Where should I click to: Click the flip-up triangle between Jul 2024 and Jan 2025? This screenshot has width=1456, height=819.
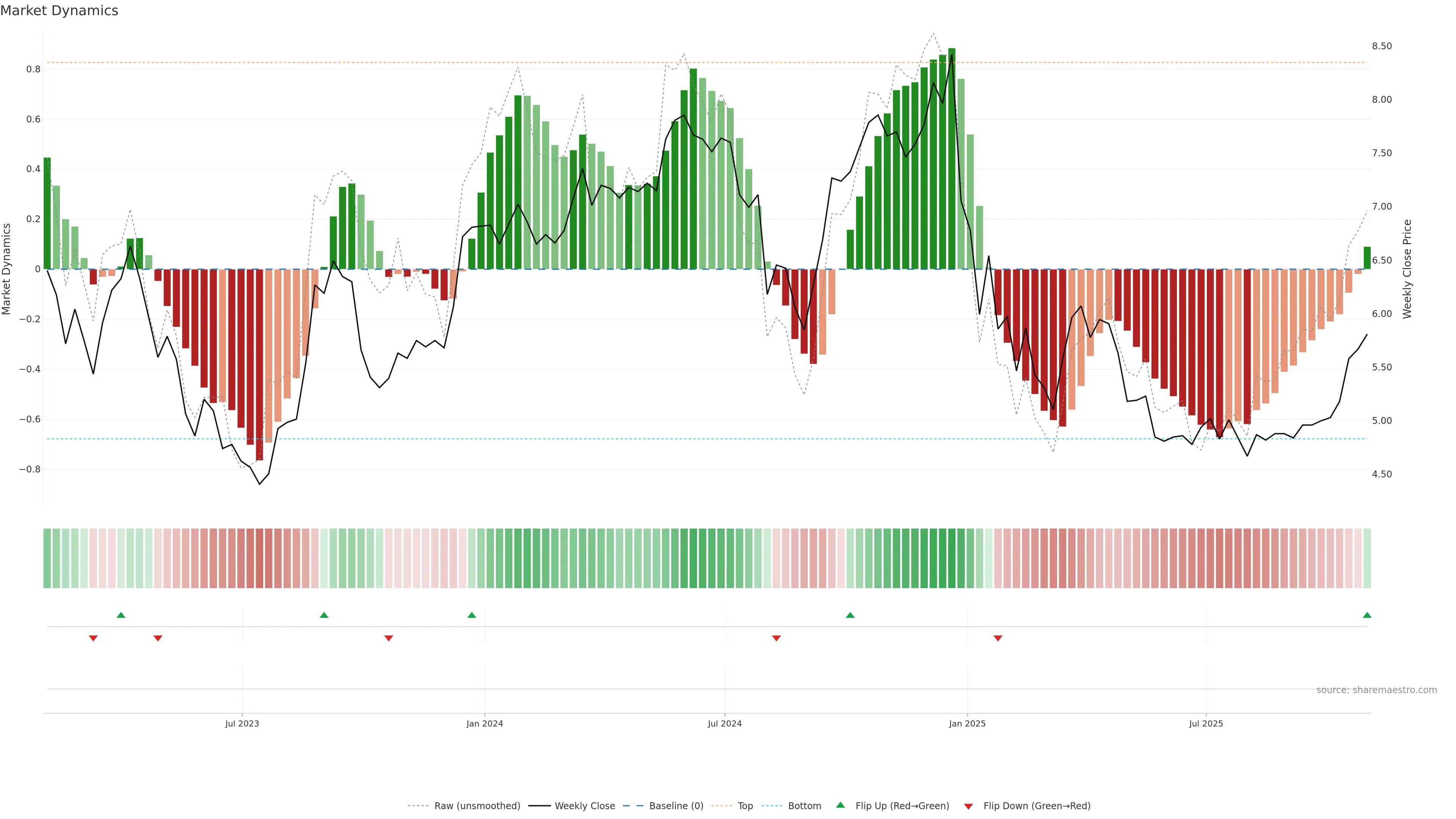tap(850, 615)
